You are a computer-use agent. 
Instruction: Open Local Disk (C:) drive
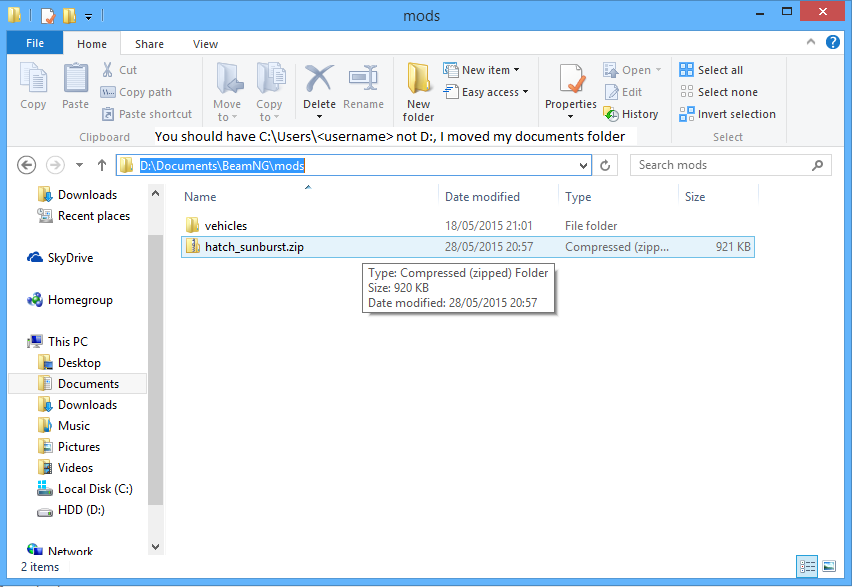click(x=85, y=489)
